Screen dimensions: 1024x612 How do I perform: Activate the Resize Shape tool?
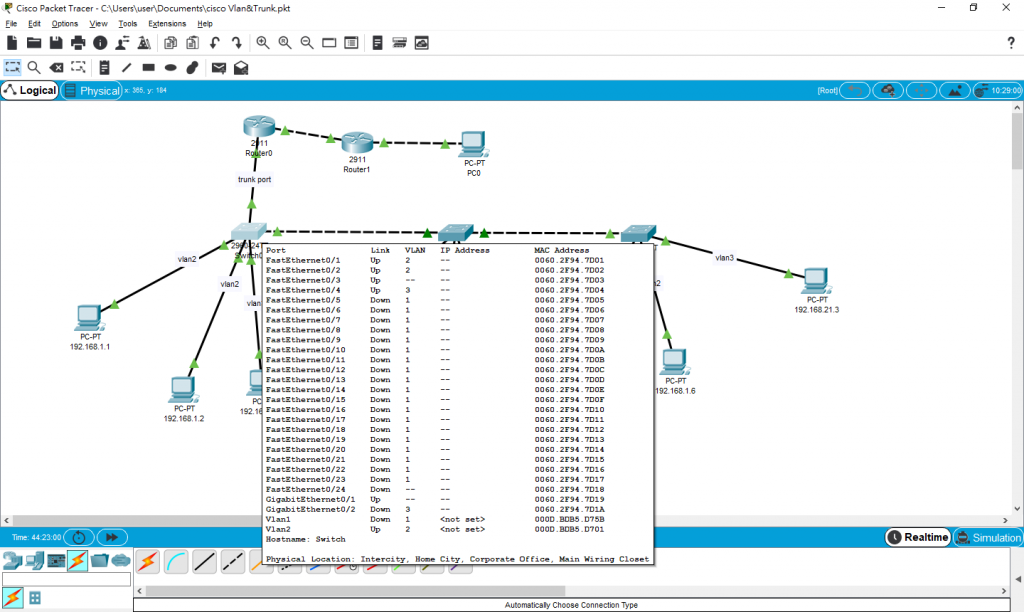(78, 67)
